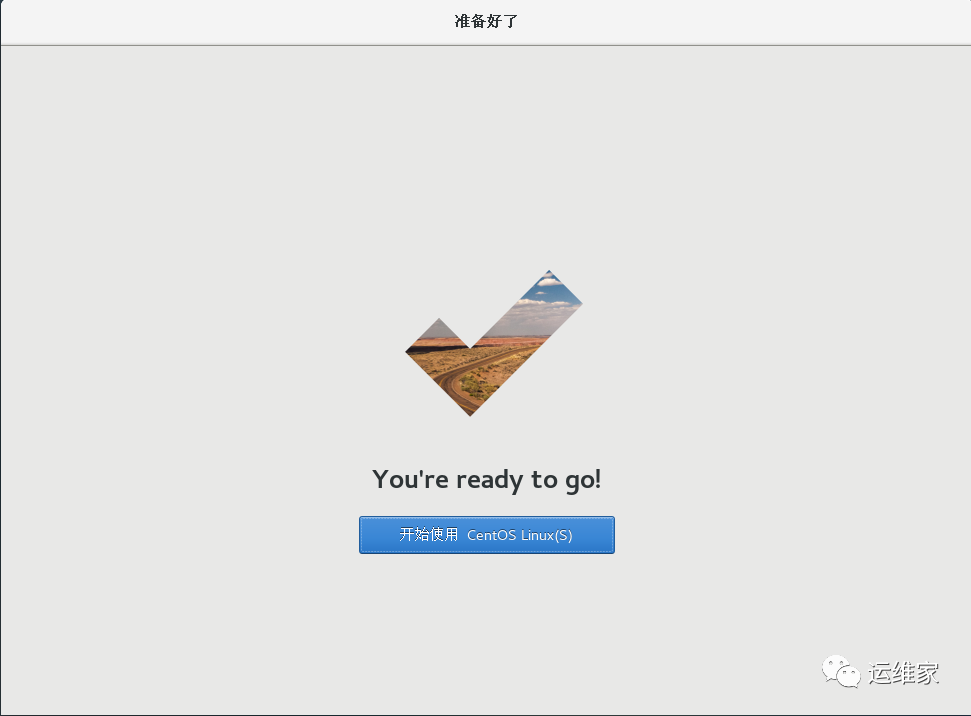Click the 准备好了 title bar text
971x716 pixels.
click(485, 21)
